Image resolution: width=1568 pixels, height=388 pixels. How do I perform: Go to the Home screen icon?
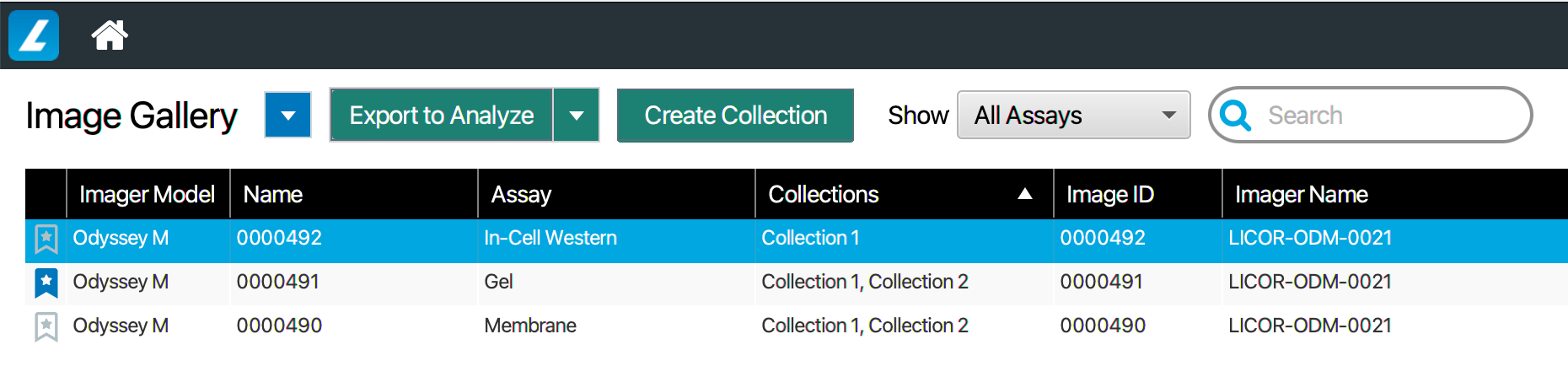click(110, 35)
